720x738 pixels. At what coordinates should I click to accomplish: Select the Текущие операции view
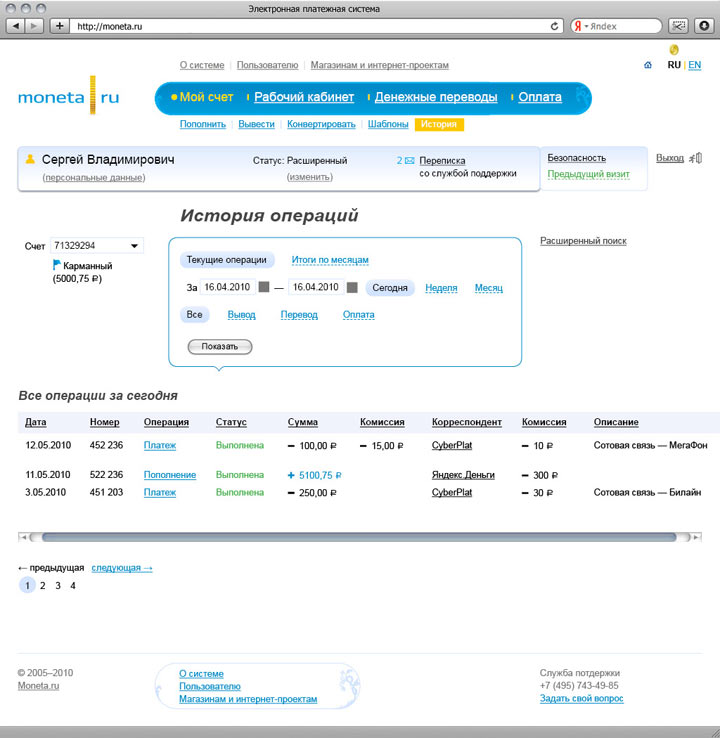point(227,260)
